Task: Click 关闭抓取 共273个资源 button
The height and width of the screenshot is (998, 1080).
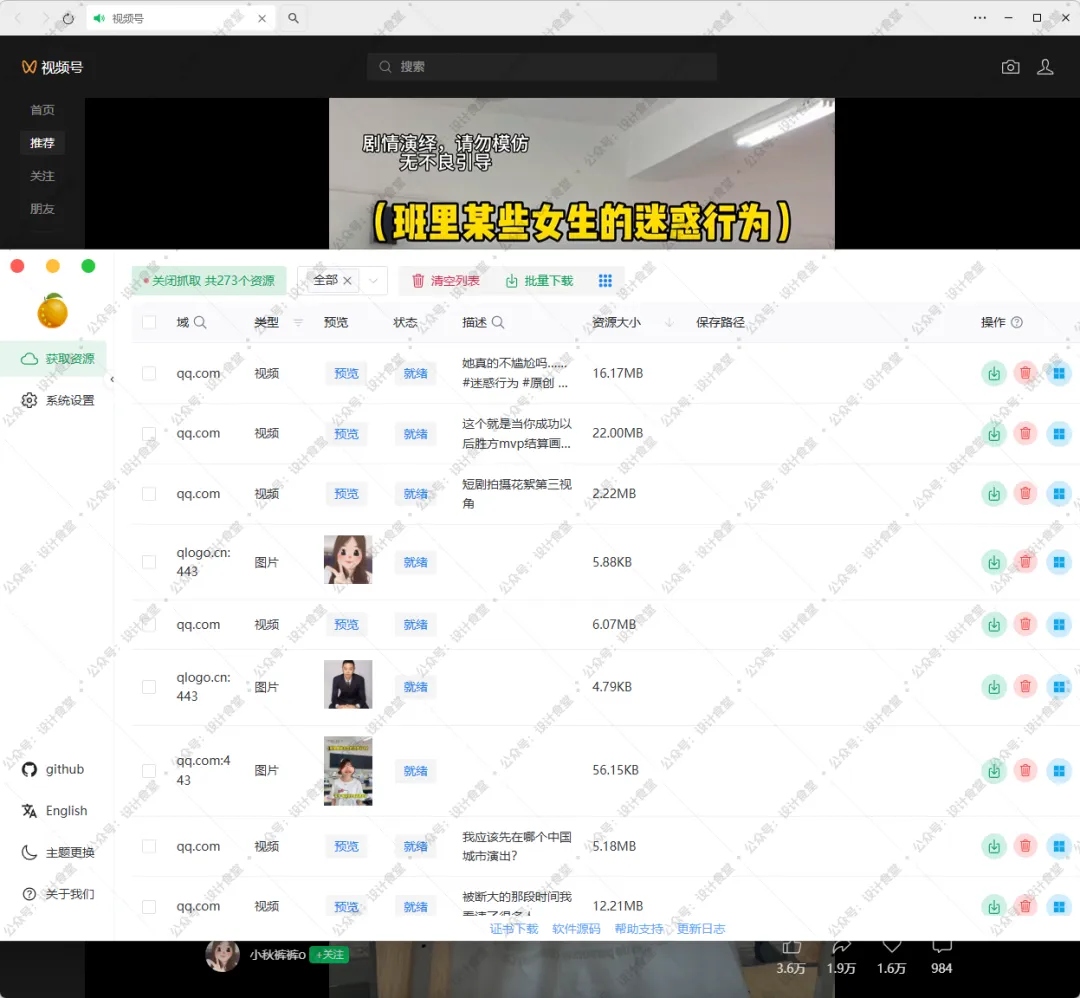Action: click(x=209, y=280)
